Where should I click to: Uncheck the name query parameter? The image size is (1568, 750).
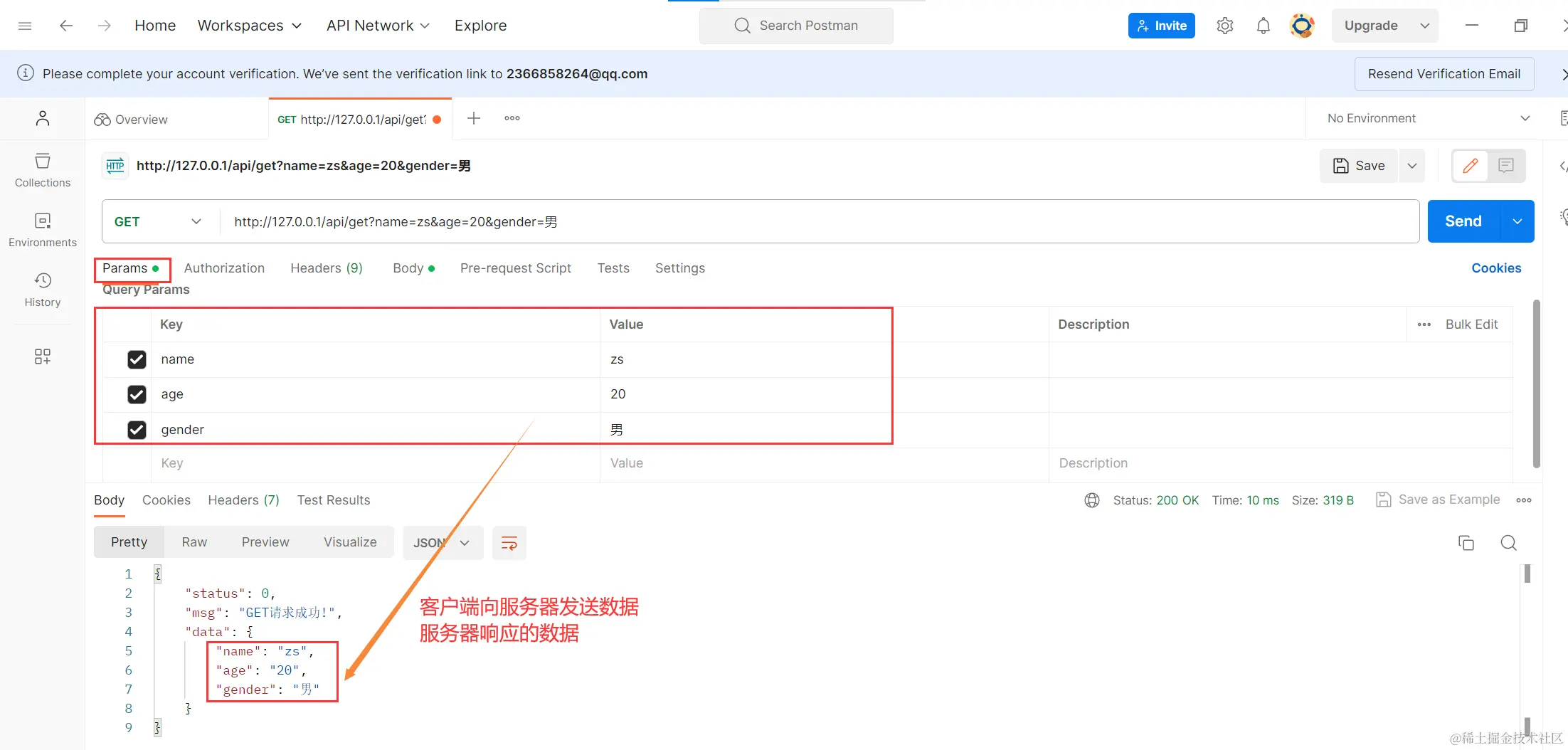[137, 359]
